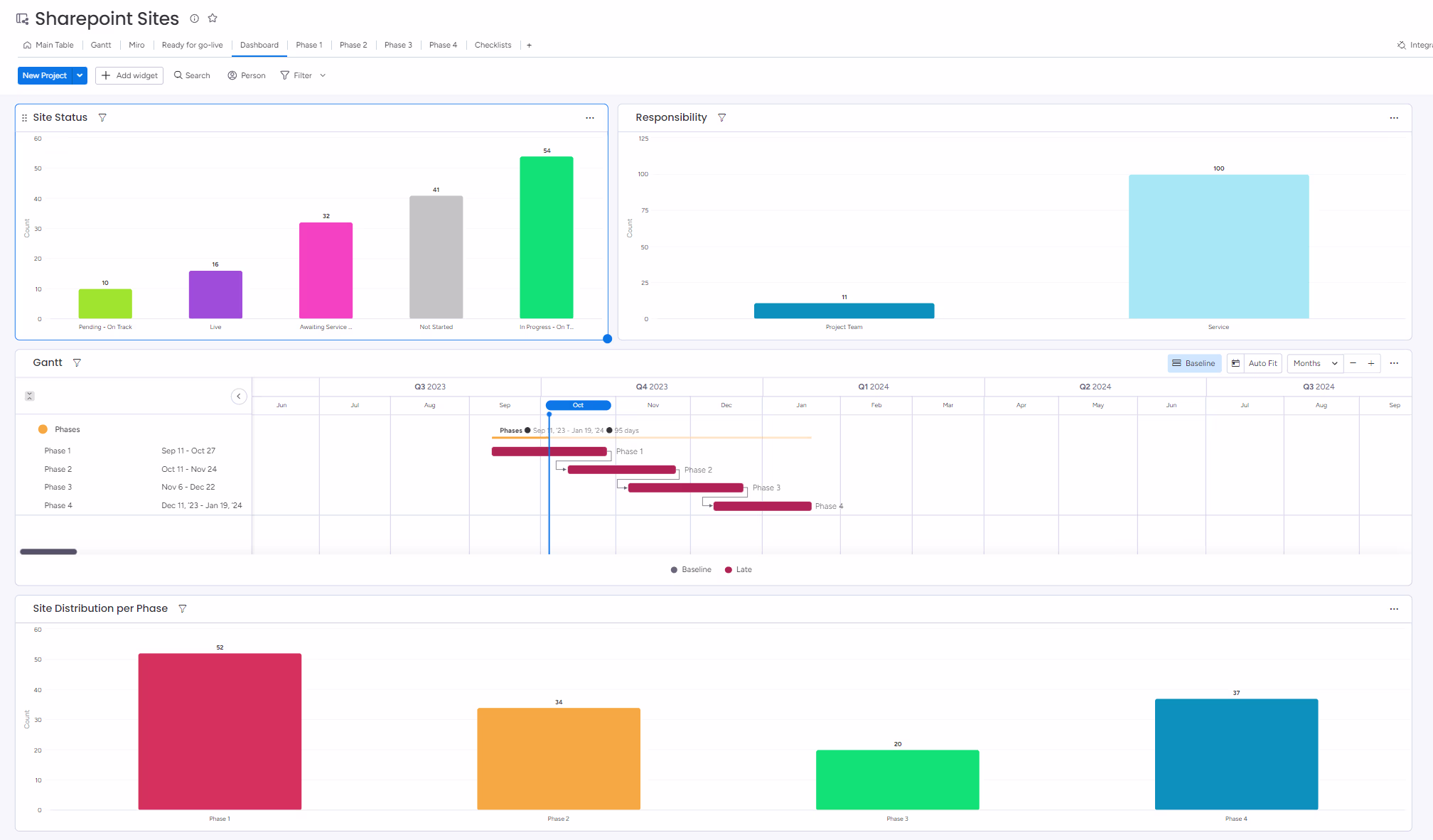
Task: Zoom out the Gantt timeline with minus
Action: 1353,363
